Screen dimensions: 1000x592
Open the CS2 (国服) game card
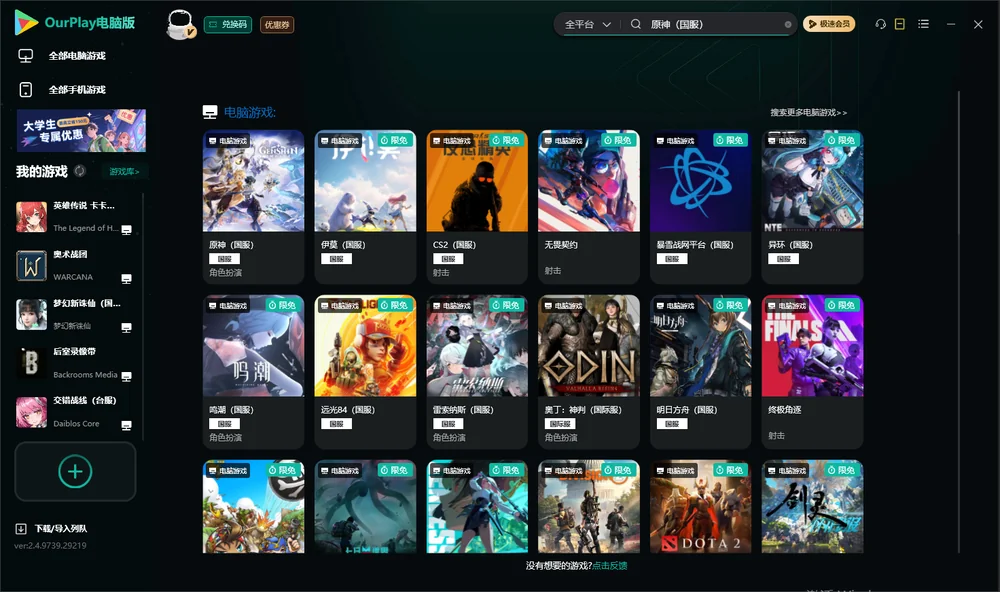click(x=477, y=207)
